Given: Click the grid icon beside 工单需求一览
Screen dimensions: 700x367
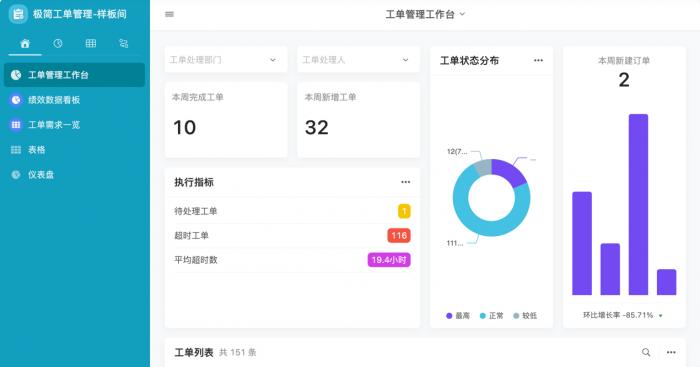Looking at the screenshot, I should tap(16, 125).
